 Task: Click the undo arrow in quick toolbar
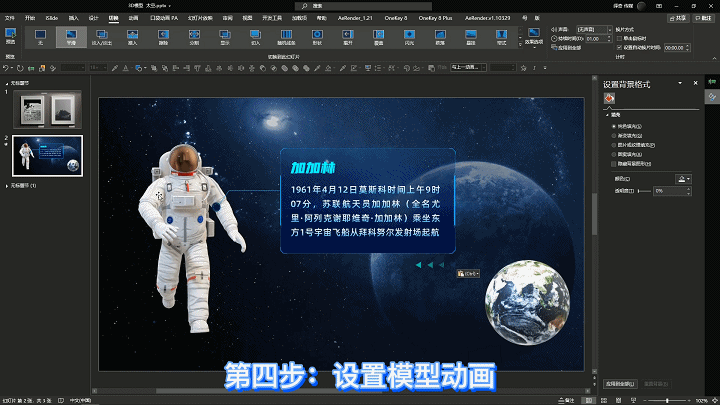pyautogui.click(x=6, y=68)
